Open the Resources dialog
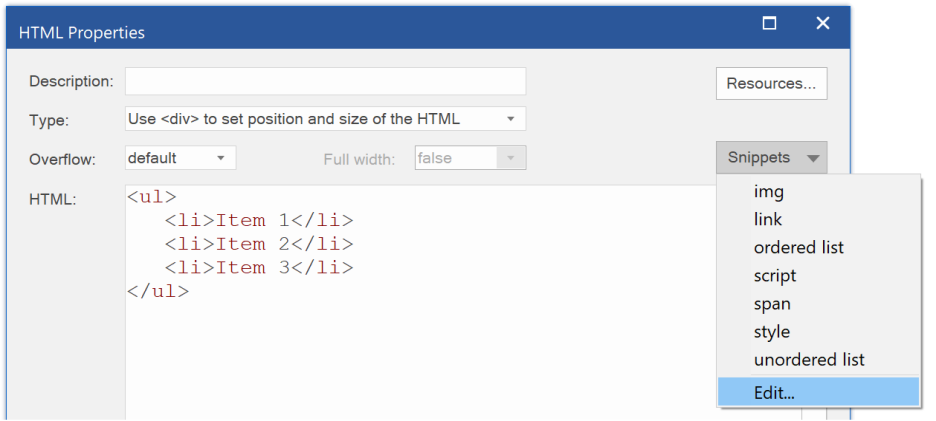This screenshot has height=421, width=936. [x=771, y=84]
